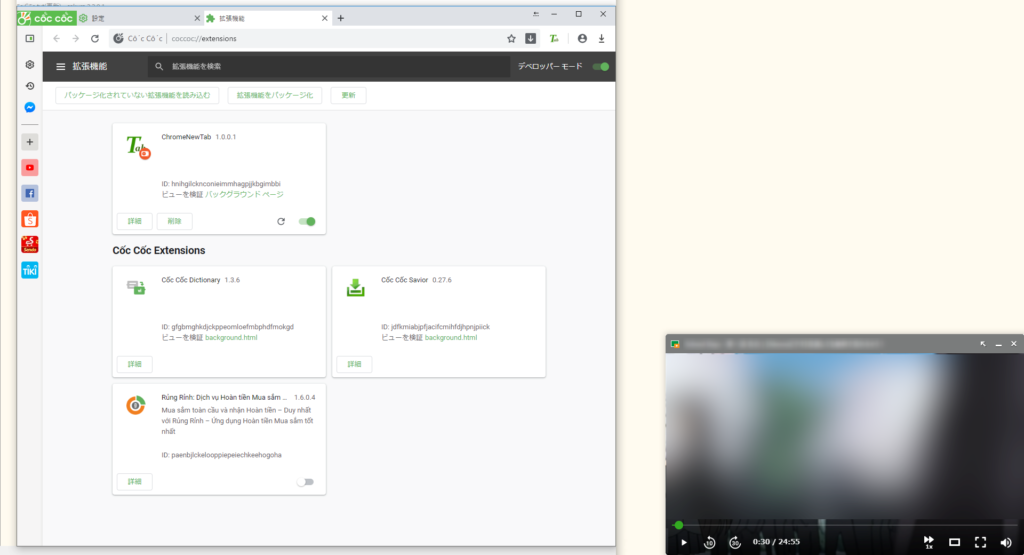Open the tab search dropdown in the title bar

point(536,14)
